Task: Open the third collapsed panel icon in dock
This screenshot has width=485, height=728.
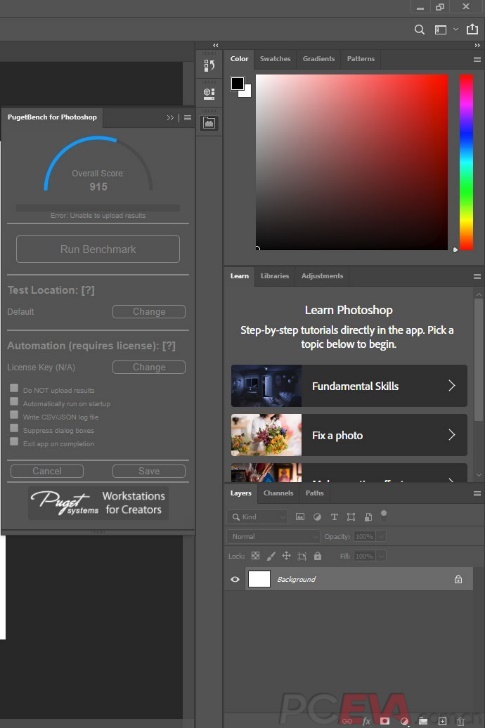Action: point(209,123)
